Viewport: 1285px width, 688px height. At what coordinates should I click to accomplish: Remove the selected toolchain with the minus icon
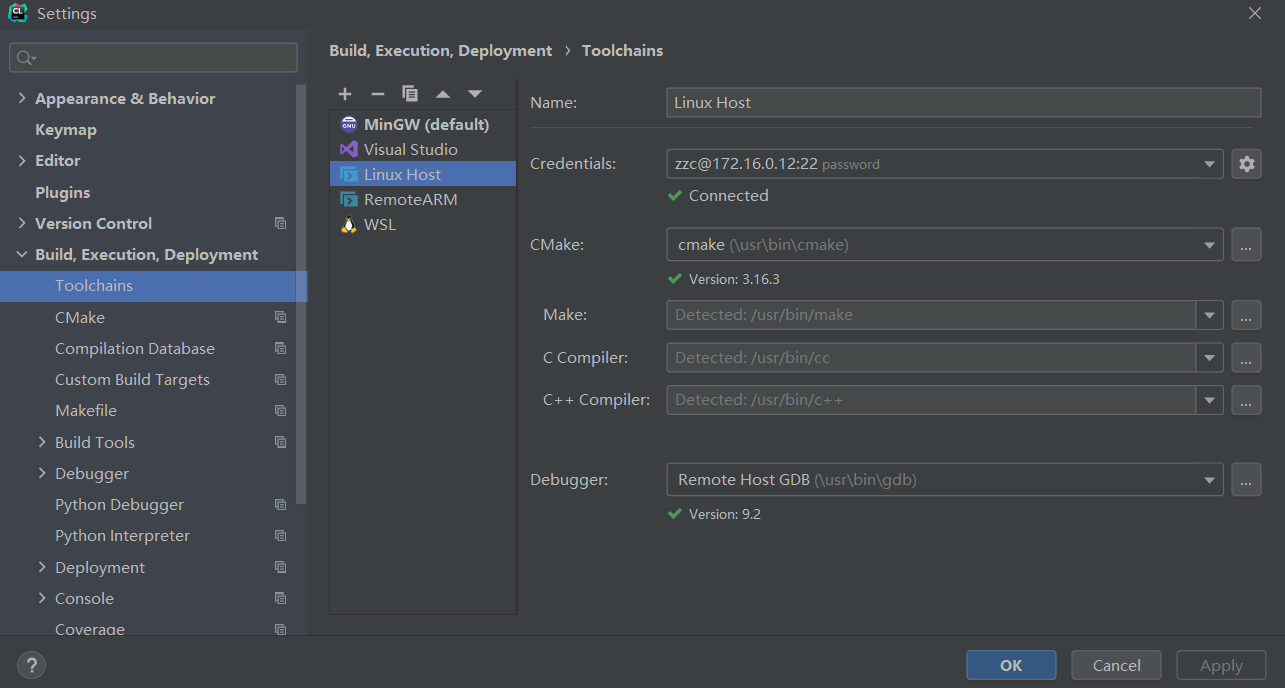377,94
